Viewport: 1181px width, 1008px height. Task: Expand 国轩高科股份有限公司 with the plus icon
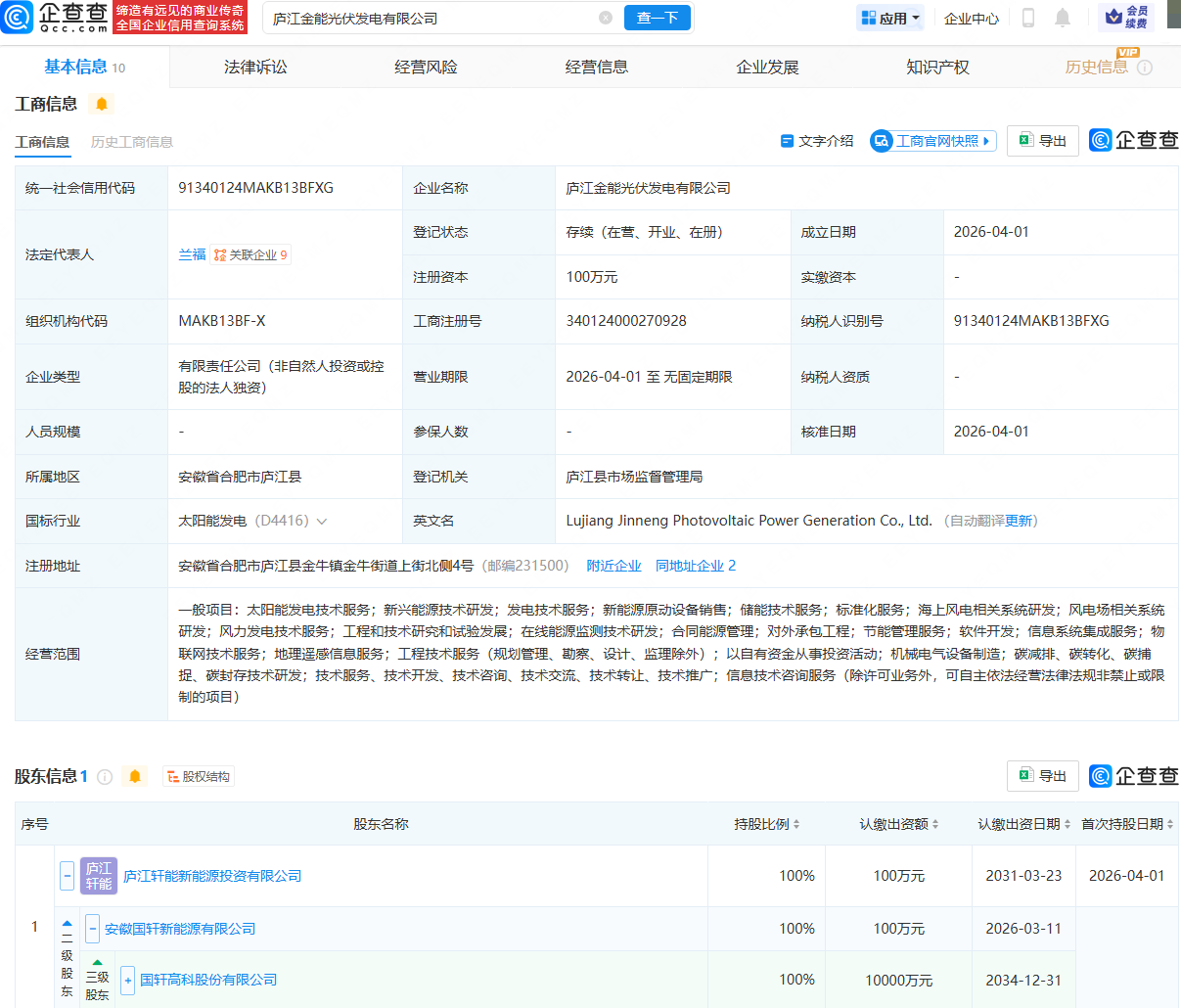(127, 980)
